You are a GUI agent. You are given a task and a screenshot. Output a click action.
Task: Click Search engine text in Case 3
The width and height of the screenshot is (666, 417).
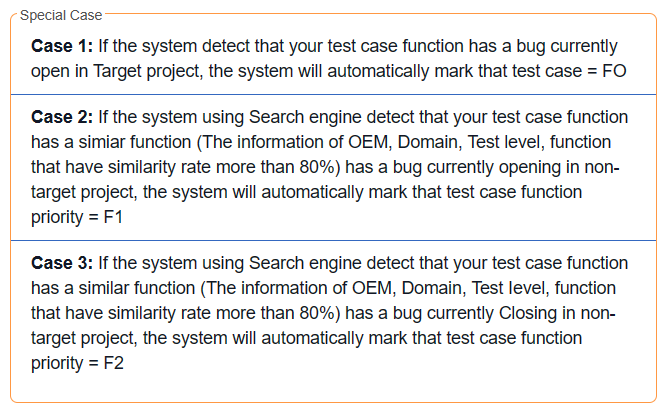click(x=305, y=263)
